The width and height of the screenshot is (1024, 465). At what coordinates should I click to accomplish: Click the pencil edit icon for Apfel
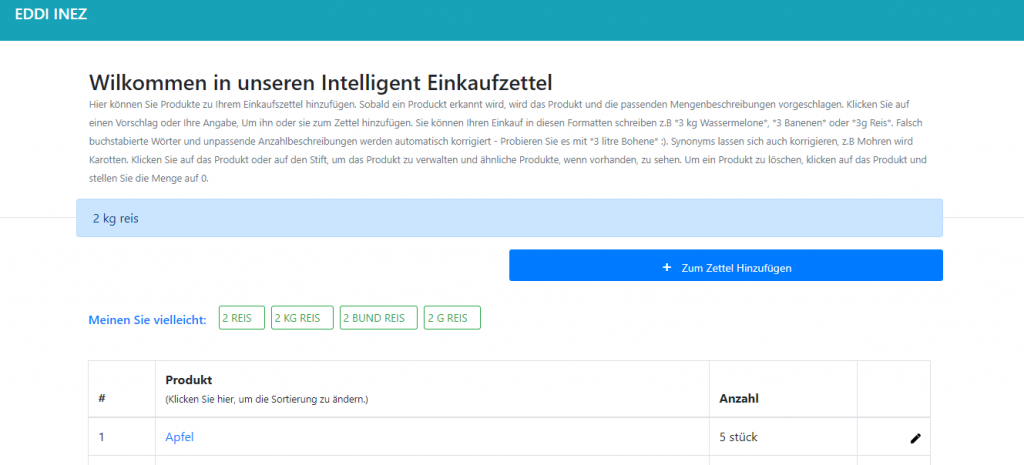tap(916, 438)
